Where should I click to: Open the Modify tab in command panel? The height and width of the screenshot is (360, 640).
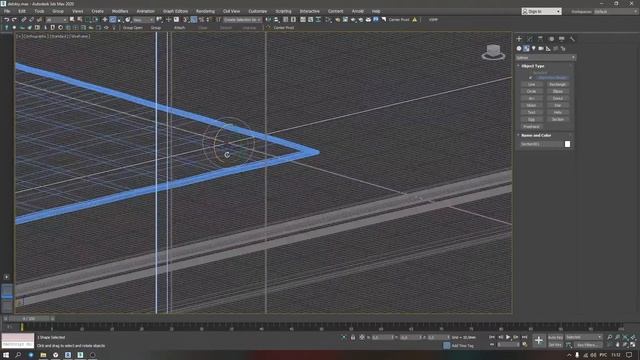click(530, 39)
